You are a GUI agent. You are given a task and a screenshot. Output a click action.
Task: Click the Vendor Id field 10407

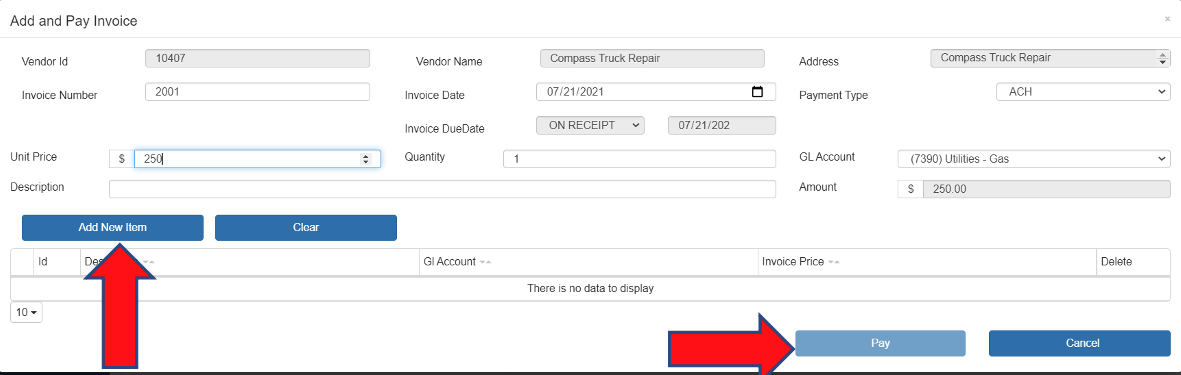pyautogui.click(x=258, y=58)
